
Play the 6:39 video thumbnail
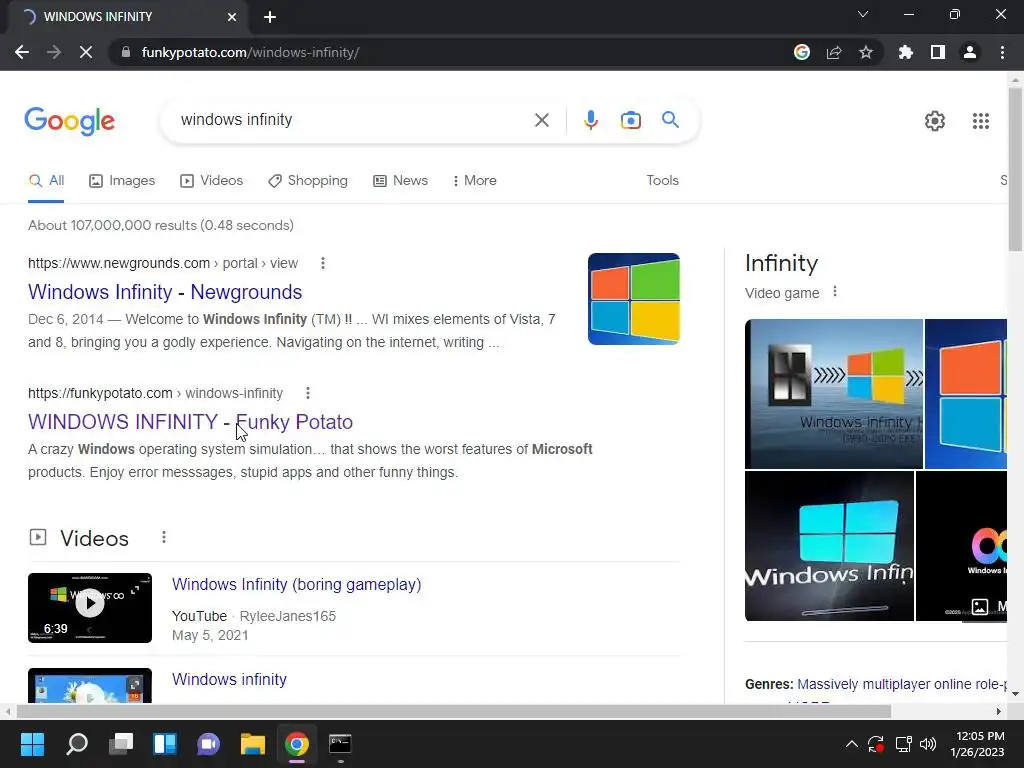pos(90,608)
